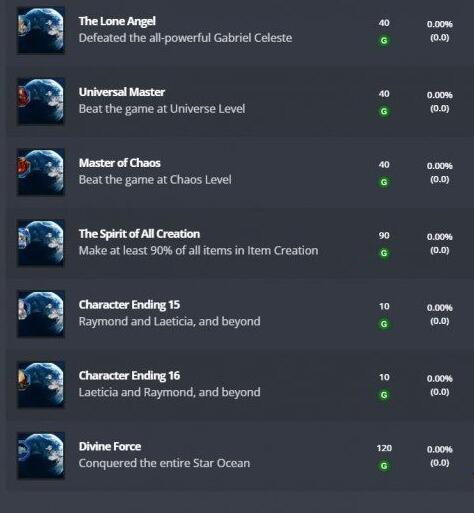Click the Character Ending 15 icon
Image resolution: width=474 pixels, height=513 pixels.
point(41,314)
